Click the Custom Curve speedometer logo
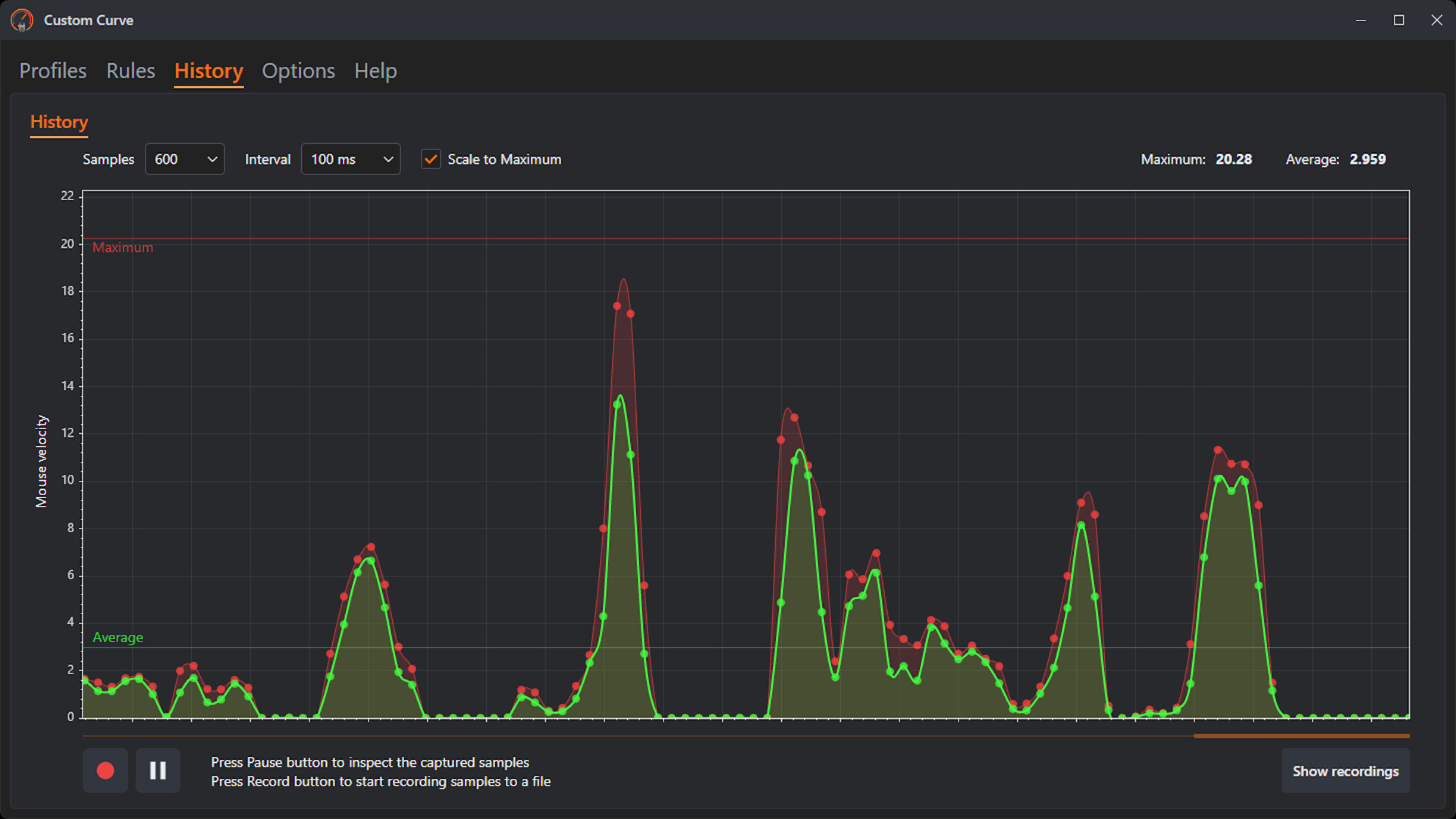This screenshot has height=819, width=1456. (22, 20)
